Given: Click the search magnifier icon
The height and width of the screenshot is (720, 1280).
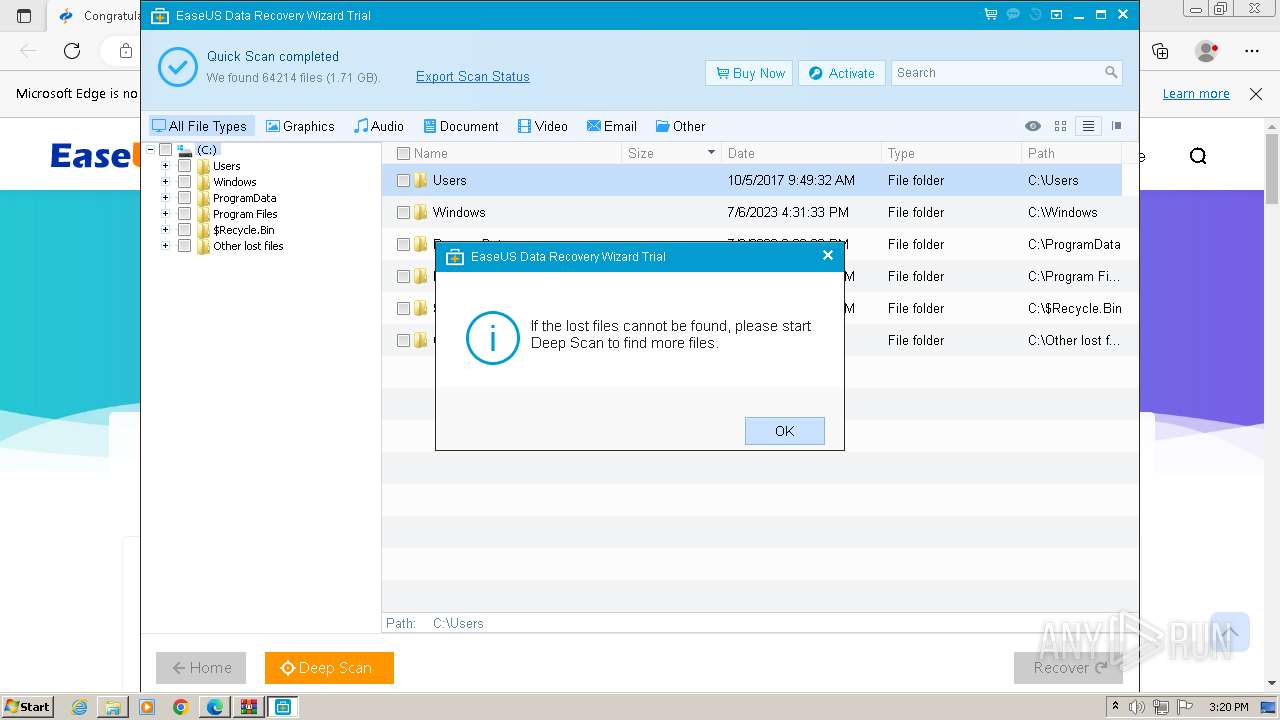Looking at the screenshot, I should (x=1111, y=72).
